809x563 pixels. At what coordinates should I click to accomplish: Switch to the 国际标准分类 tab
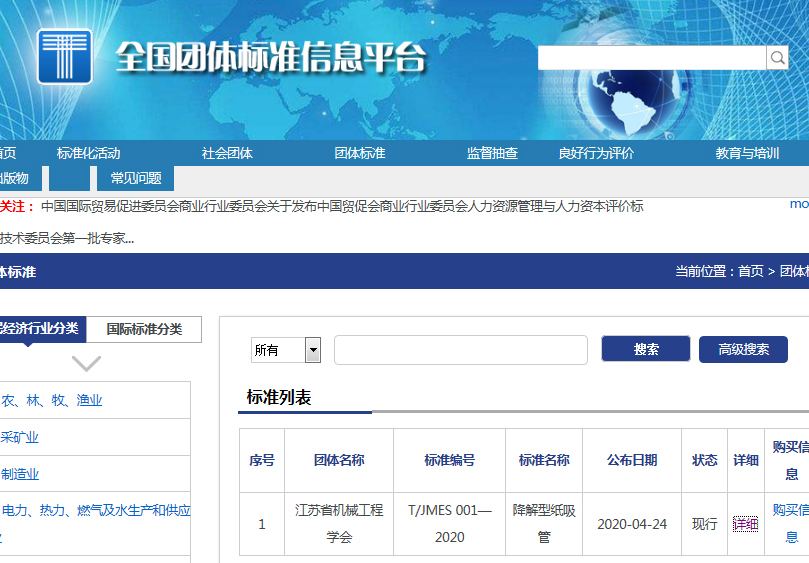point(144,329)
